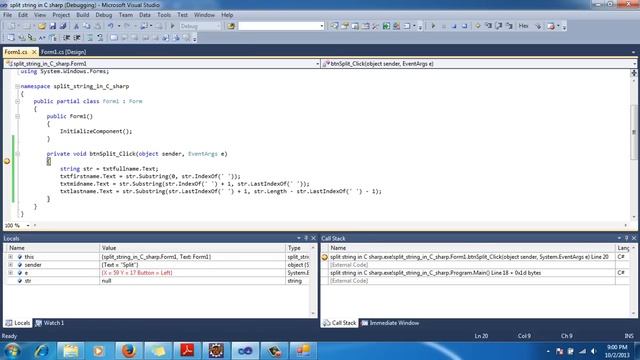Viewport: 640px width, 360px height.
Task: Open the btnSplit_Click member dropdown
Action: click(x=634, y=64)
